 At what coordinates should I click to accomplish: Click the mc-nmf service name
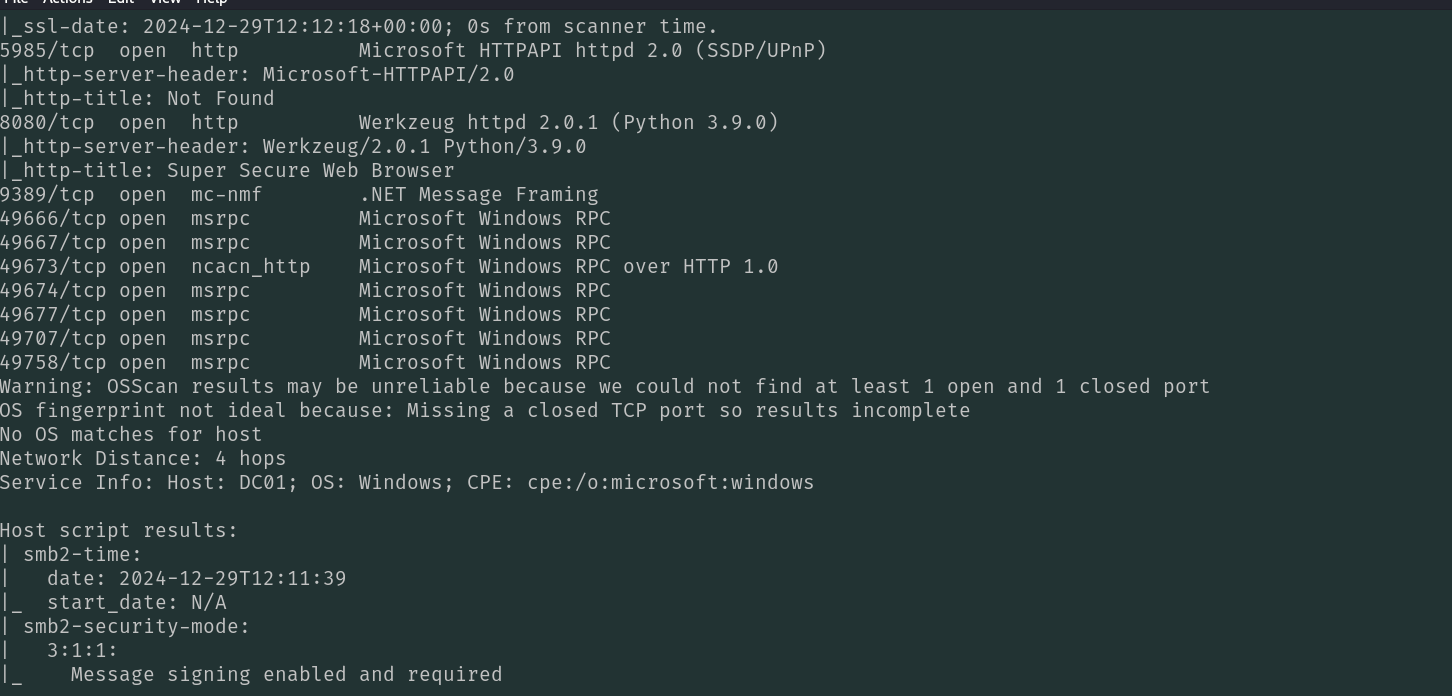click(x=226, y=195)
